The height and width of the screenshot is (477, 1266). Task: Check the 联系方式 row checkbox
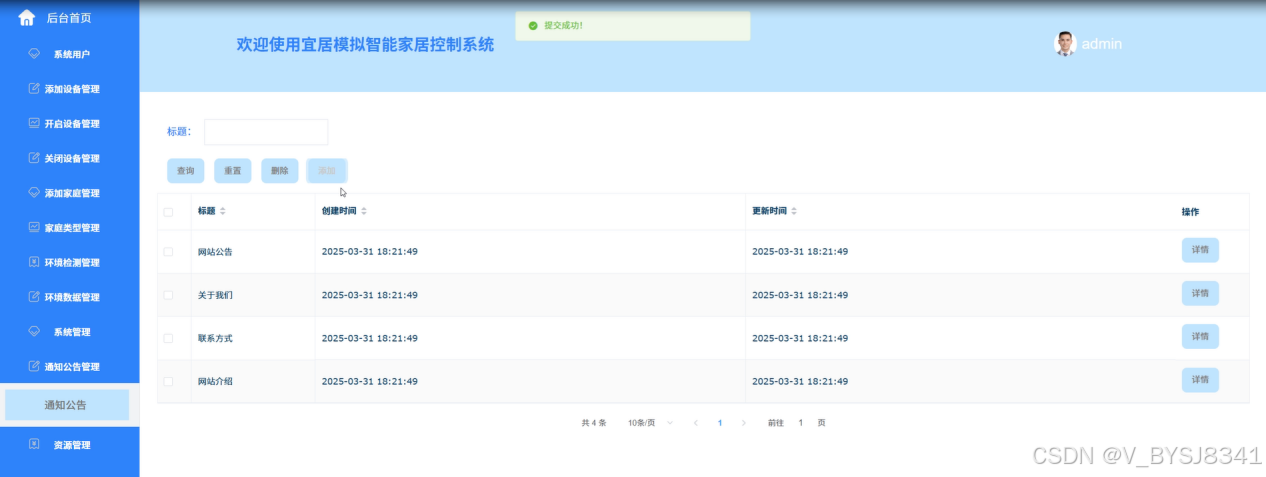pos(168,338)
